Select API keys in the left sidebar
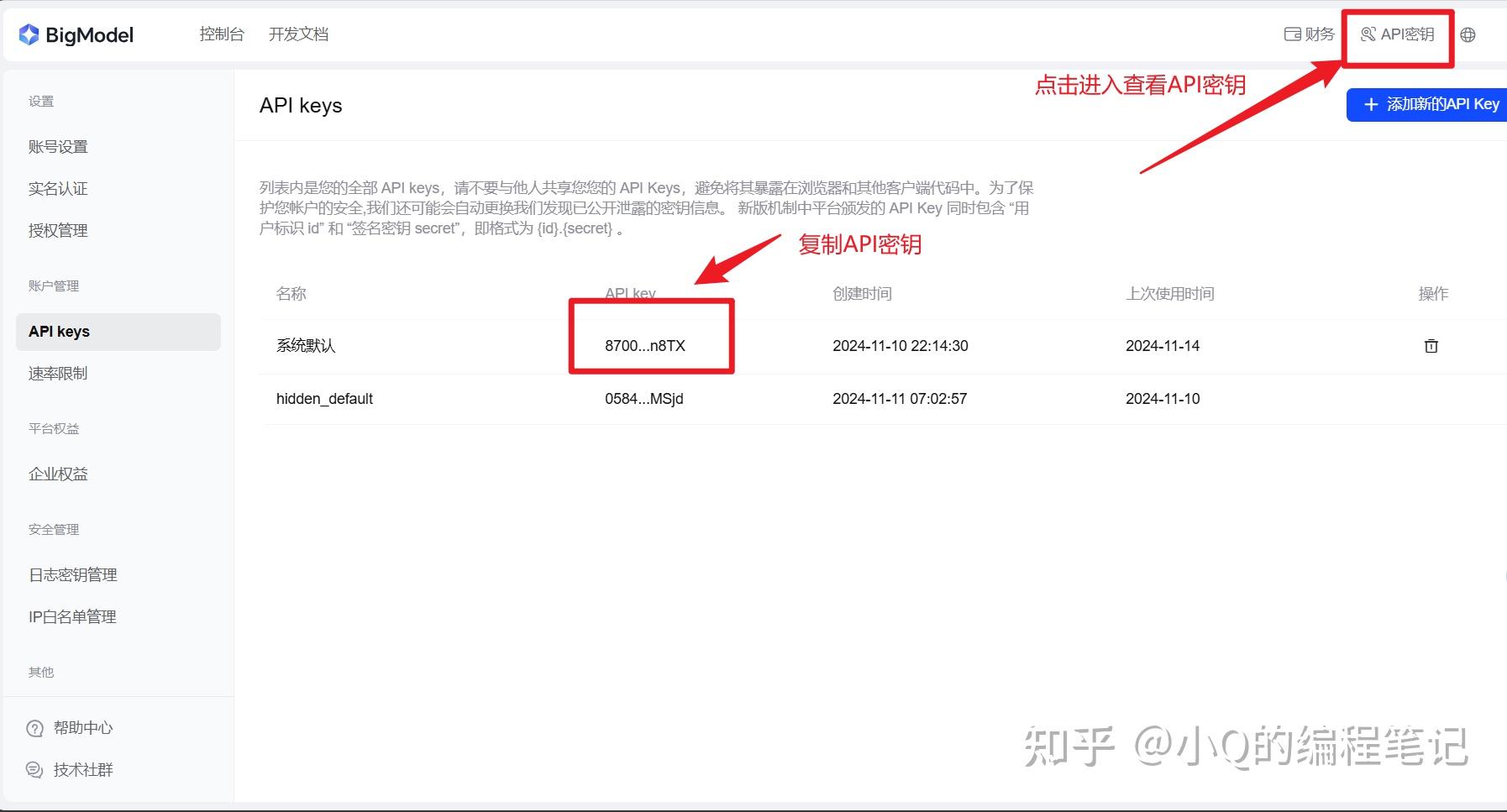The width and height of the screenshot is (1507, 812). (58, 331)
